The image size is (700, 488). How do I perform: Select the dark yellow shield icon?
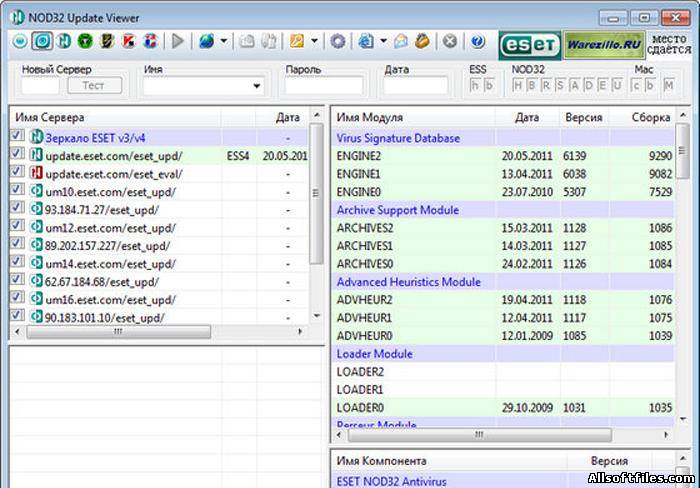click(x=107, y=41)
